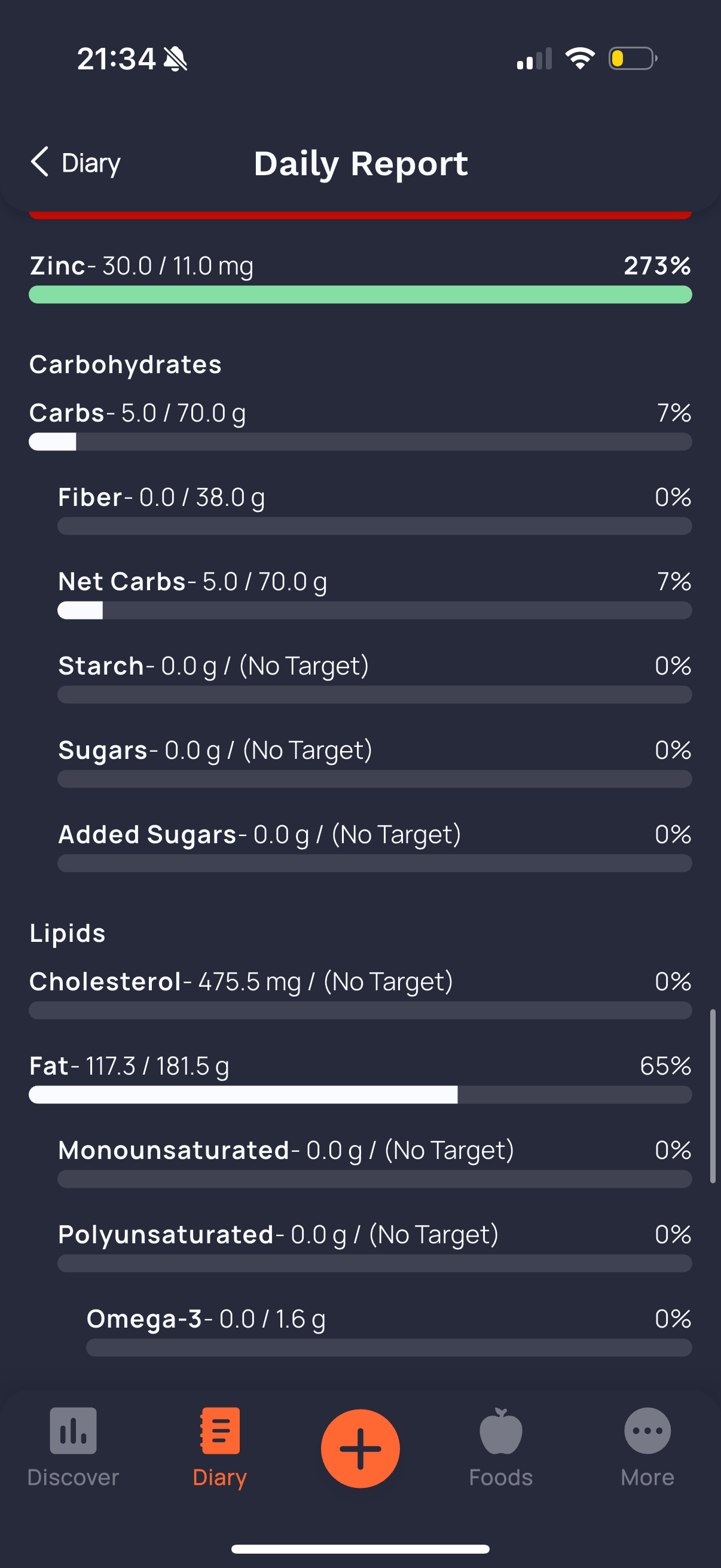Tap the Fiber nutrient label
Screen dimensions: 721x1568
90,498
